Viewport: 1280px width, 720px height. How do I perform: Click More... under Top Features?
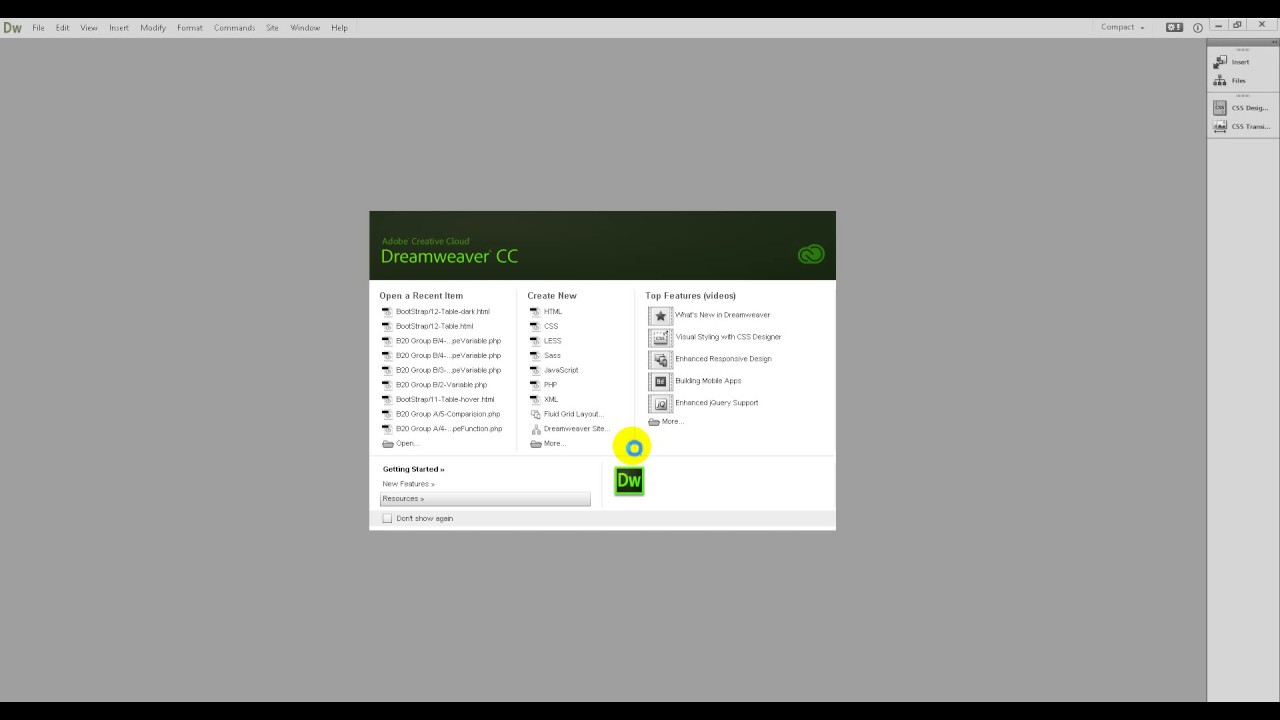(666, 422)
